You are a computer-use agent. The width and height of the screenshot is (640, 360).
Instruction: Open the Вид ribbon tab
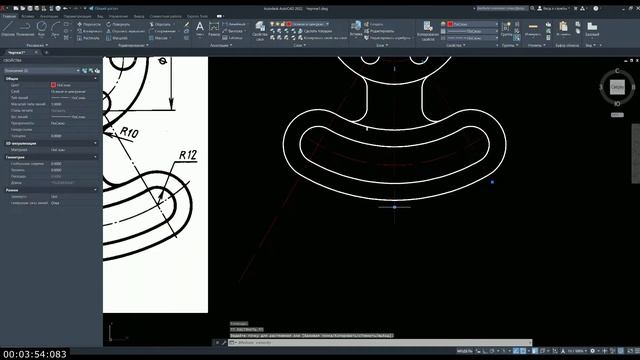point(100,16)
